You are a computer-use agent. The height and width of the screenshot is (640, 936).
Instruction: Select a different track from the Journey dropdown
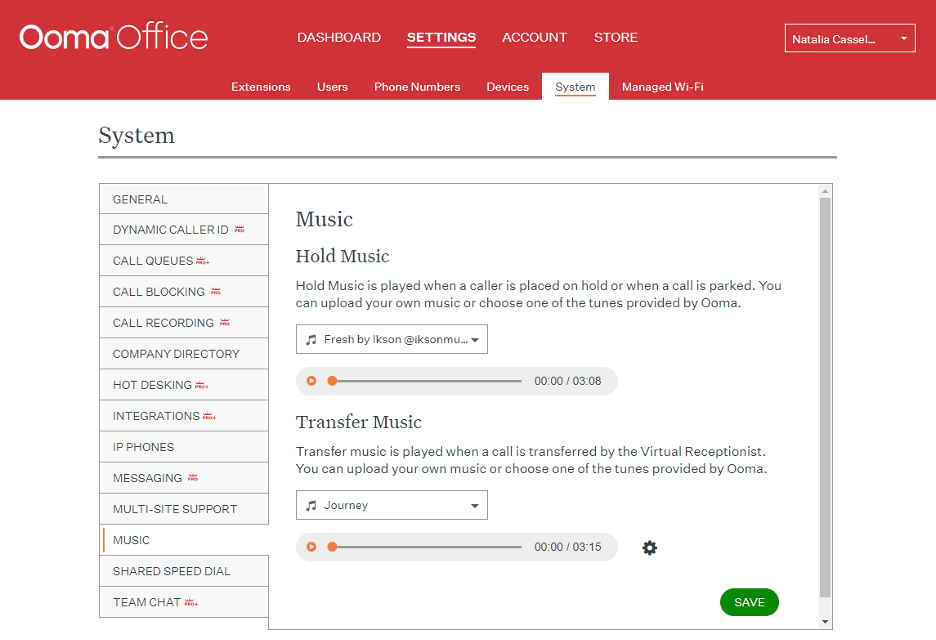point(391,505)
